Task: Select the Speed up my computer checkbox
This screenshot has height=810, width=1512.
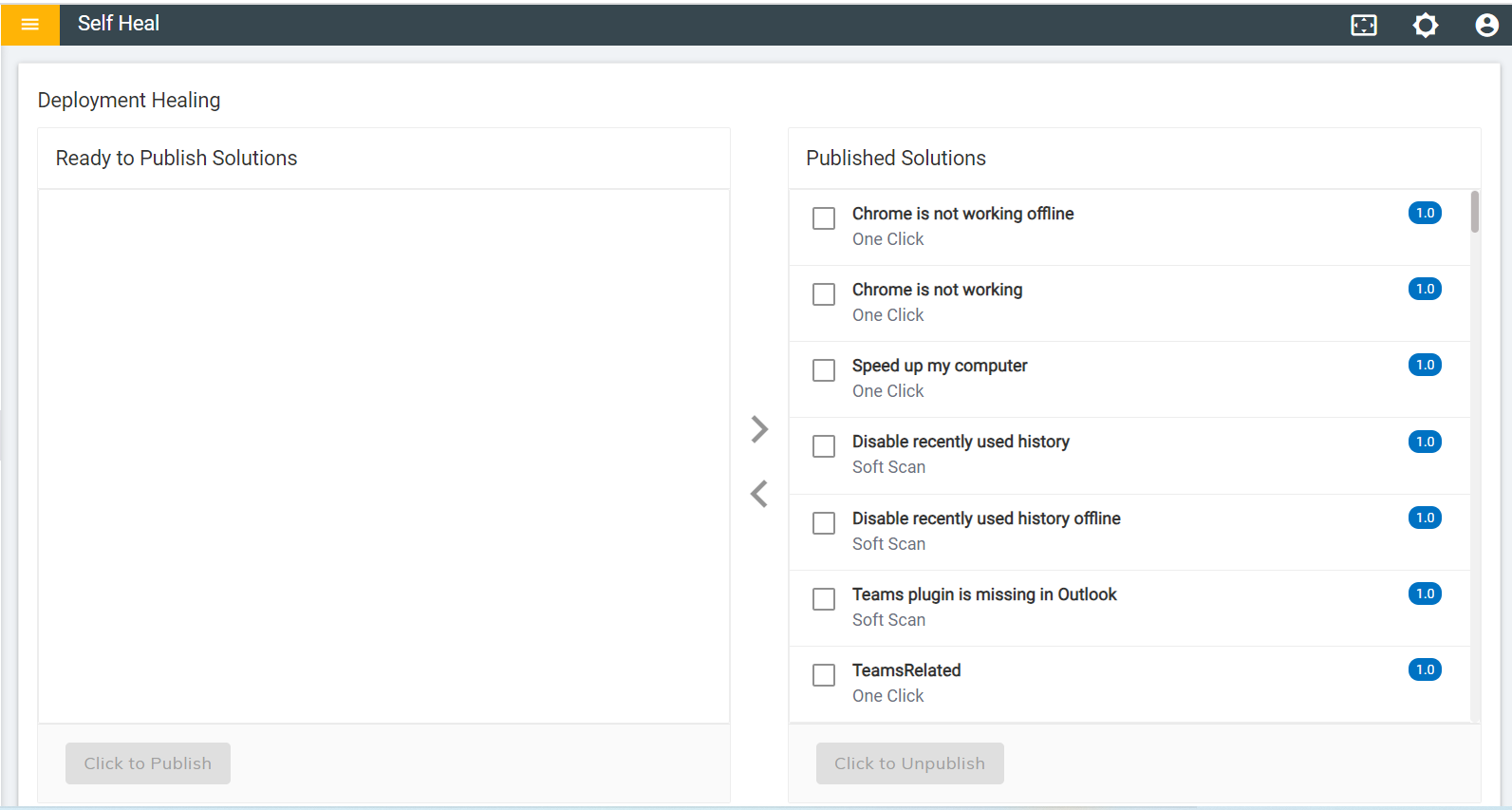Action: point(824,370)
